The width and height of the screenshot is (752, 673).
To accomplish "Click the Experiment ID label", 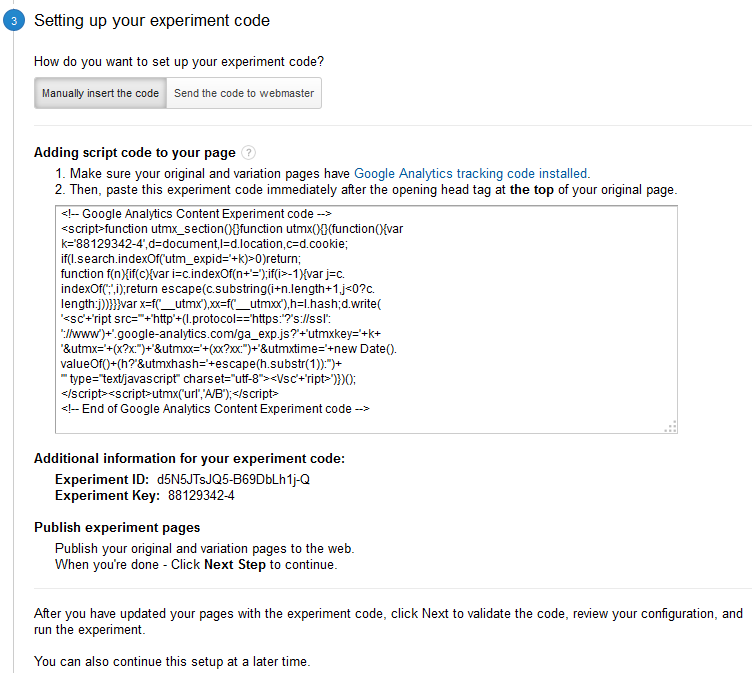I will point(101,480).
